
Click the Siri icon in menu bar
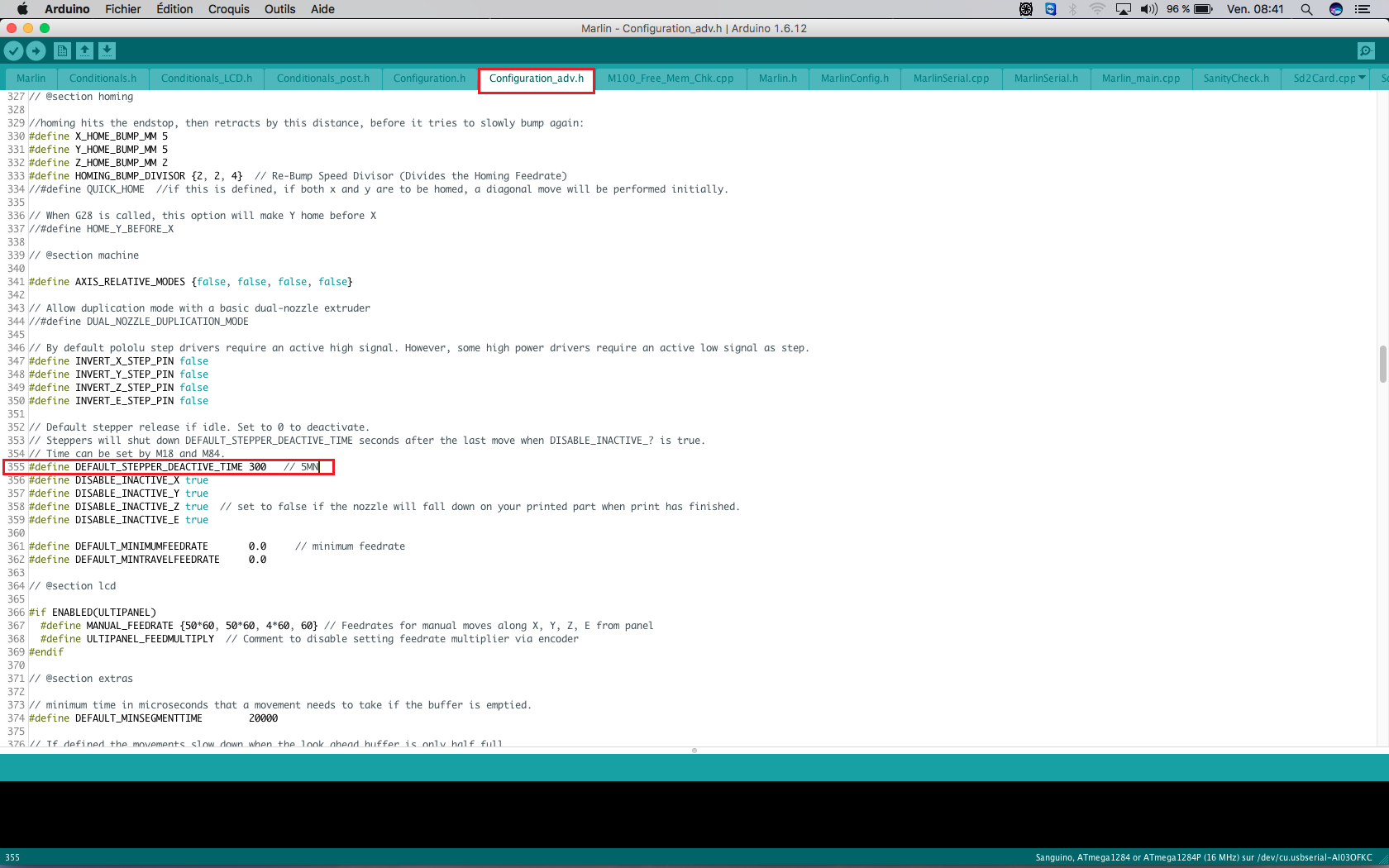1335,9
